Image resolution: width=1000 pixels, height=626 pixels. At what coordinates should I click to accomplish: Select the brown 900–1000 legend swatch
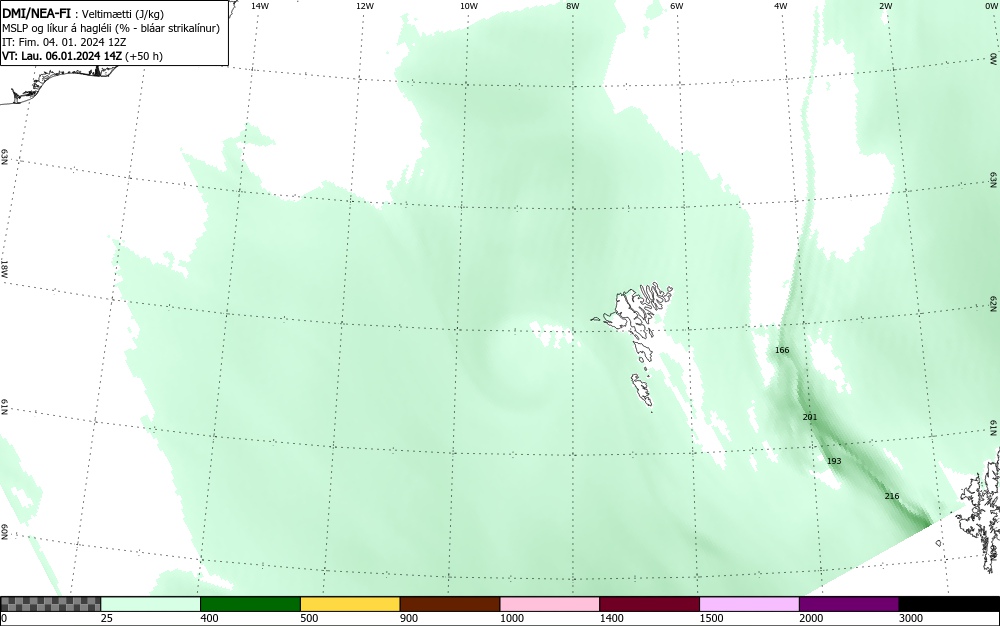click(x=450, y=604)
